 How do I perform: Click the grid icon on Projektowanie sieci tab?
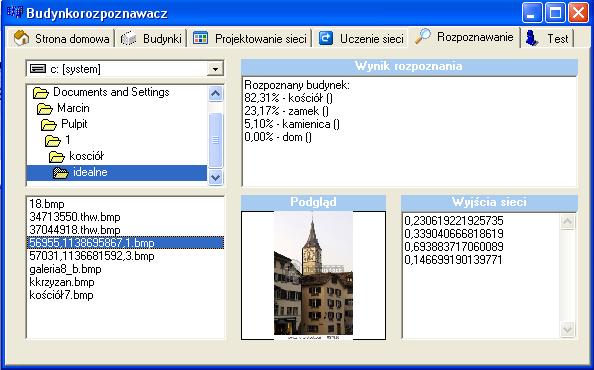pyautogui.click(x=200, y=38)
